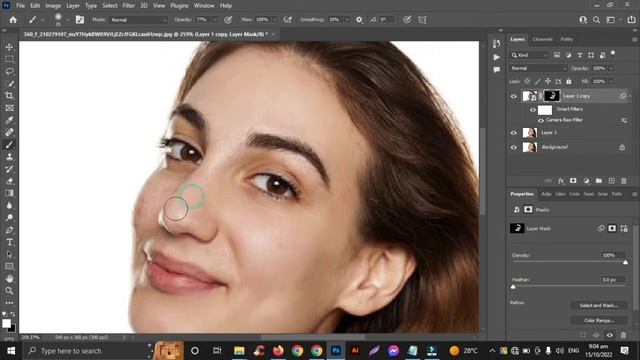
Task: Select the Gradient tool
Action: tap(9, 193)
